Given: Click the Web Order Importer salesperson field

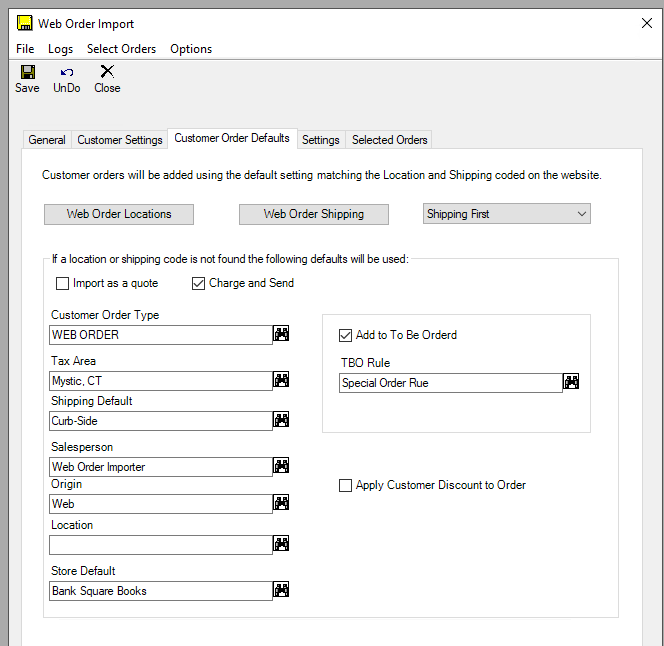Looking at the screenshot, I should point(161,467).
